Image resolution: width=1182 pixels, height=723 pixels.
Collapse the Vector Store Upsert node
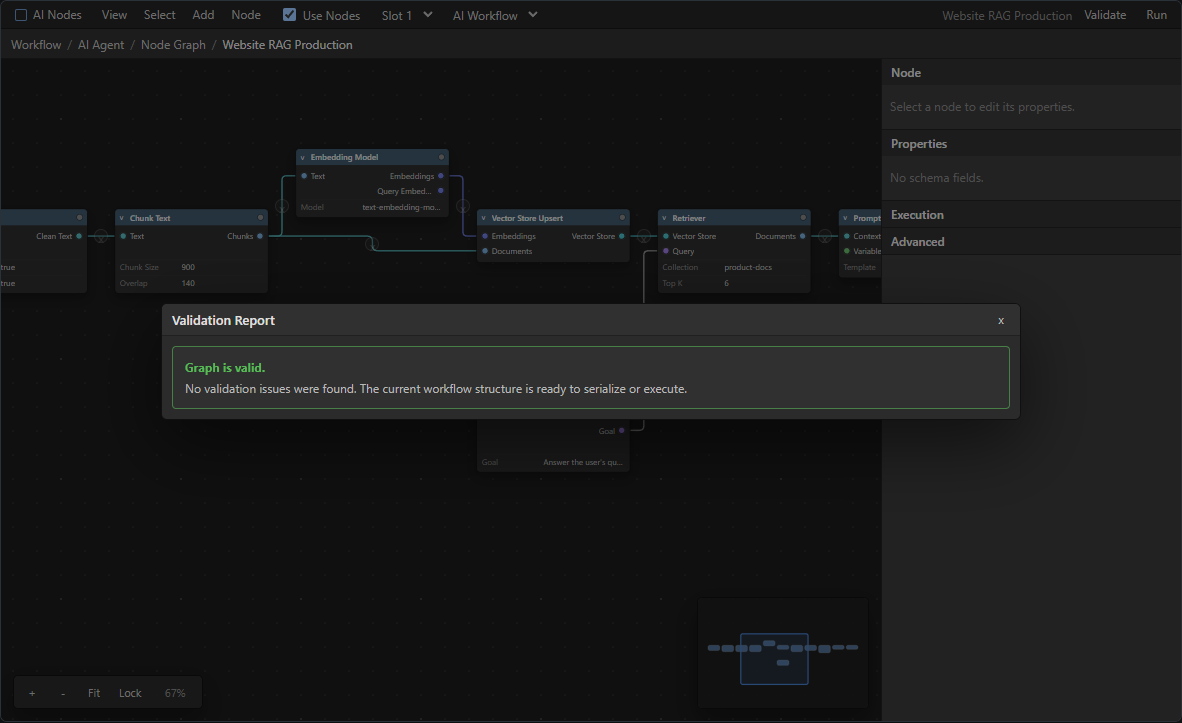click(x=484, y=218)
